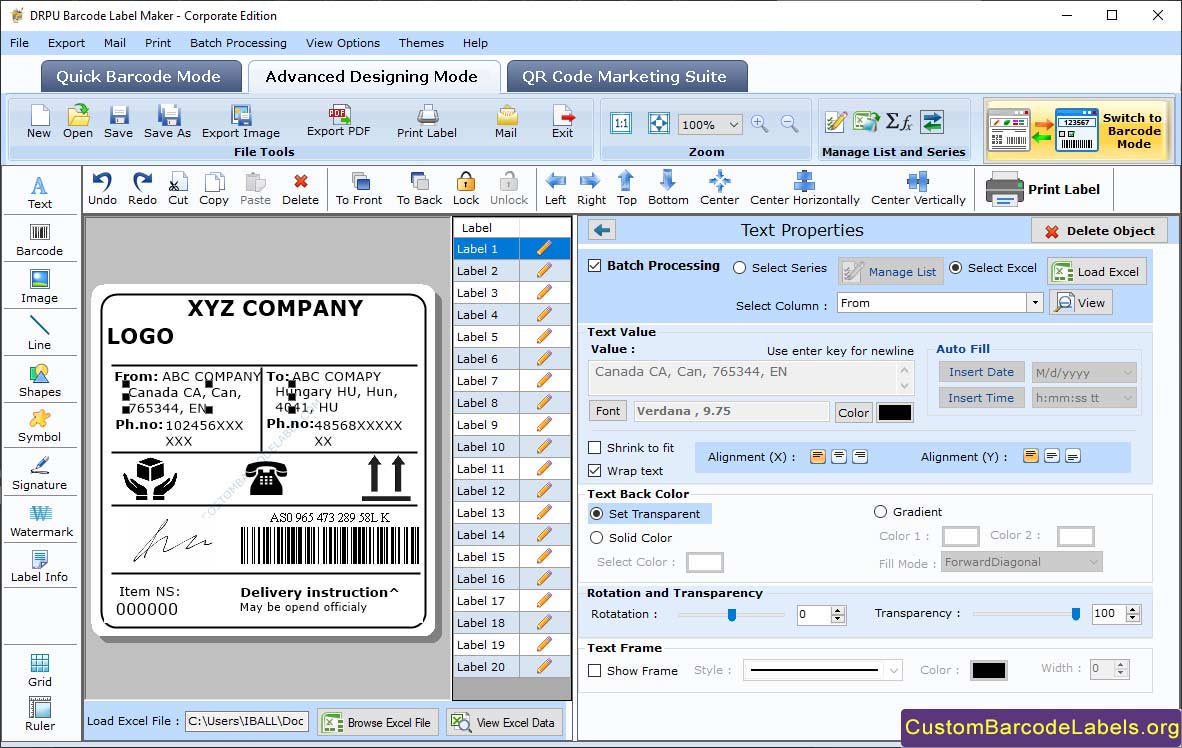Align object Center Horizontally
The height and width of the screenshot is (748, 1182).
pyautogui.click(x=804, y=189)
